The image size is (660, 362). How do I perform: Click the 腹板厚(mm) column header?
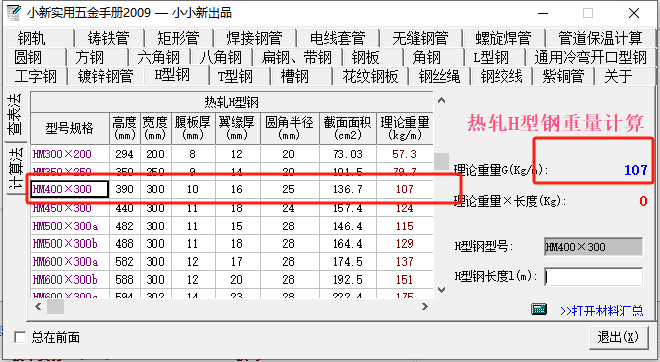click(193, 128)
